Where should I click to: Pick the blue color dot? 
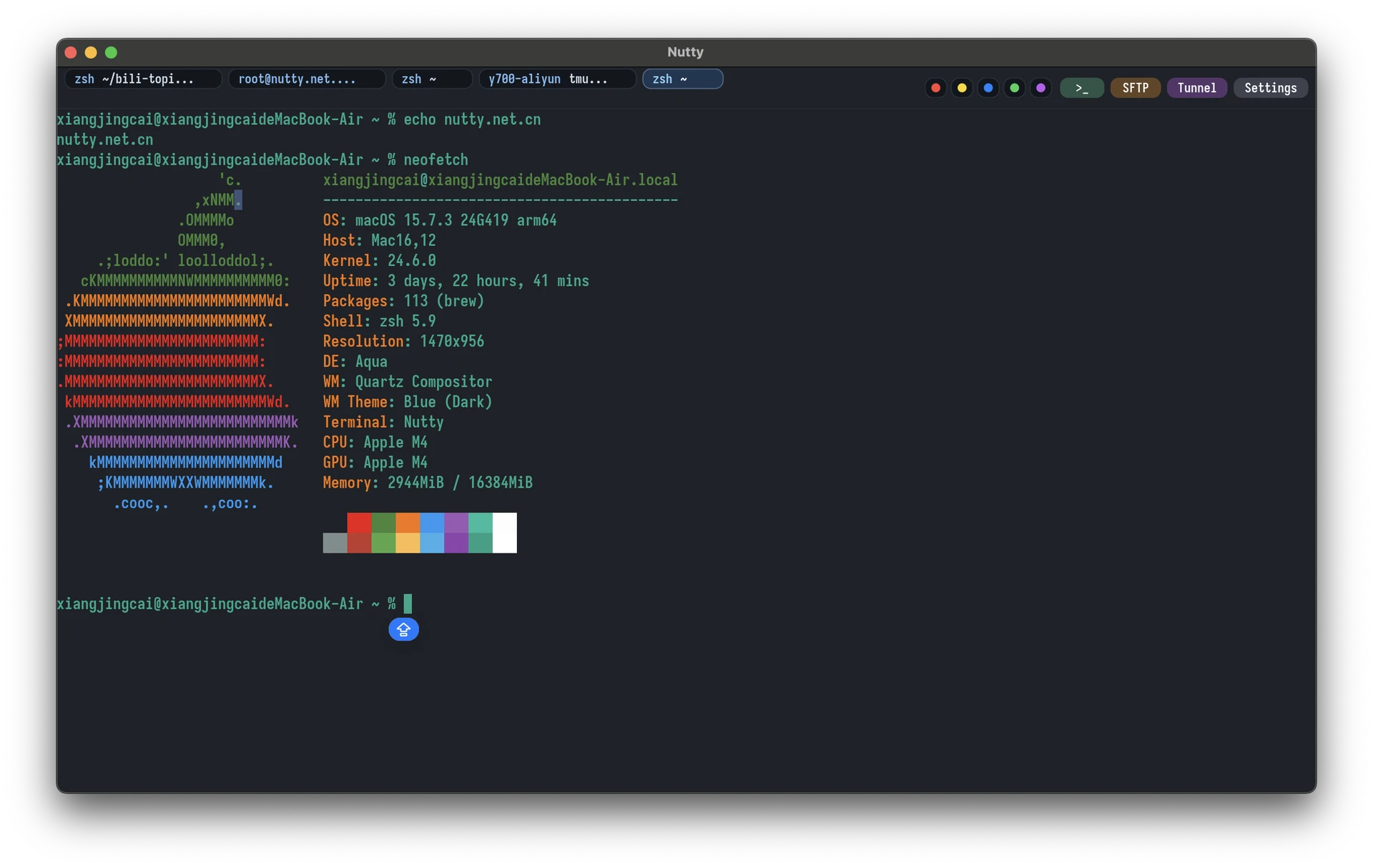point(988,88)
